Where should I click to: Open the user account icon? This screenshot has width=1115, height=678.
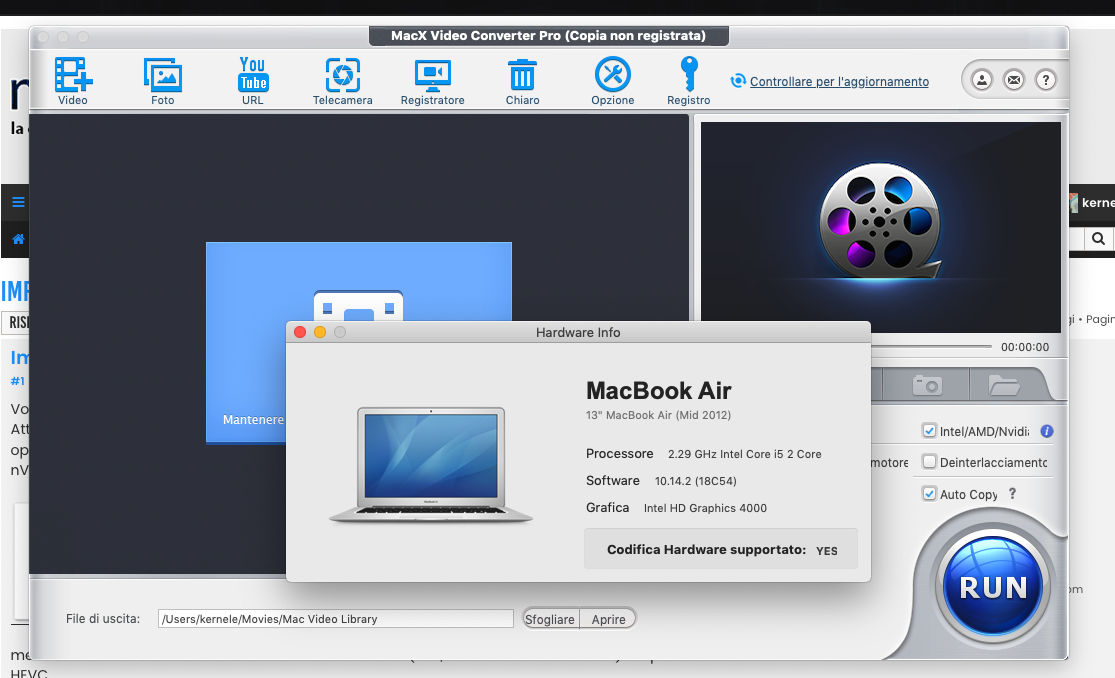click(x=982, y=80)
